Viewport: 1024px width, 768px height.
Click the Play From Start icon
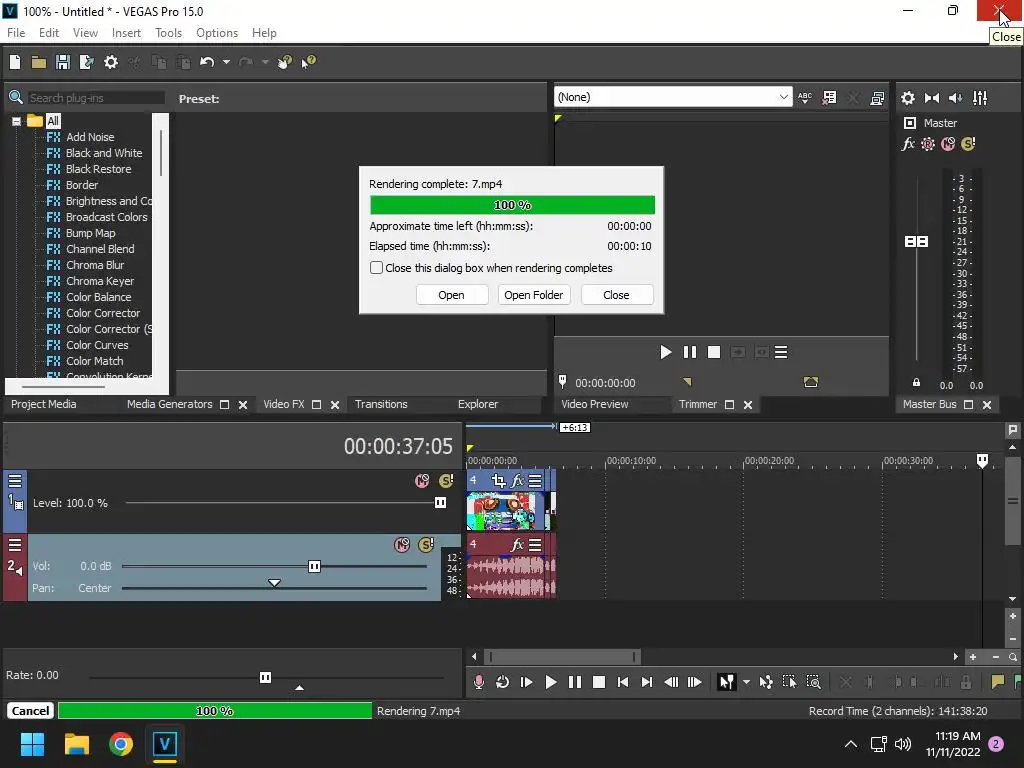[x=526, y=682]
